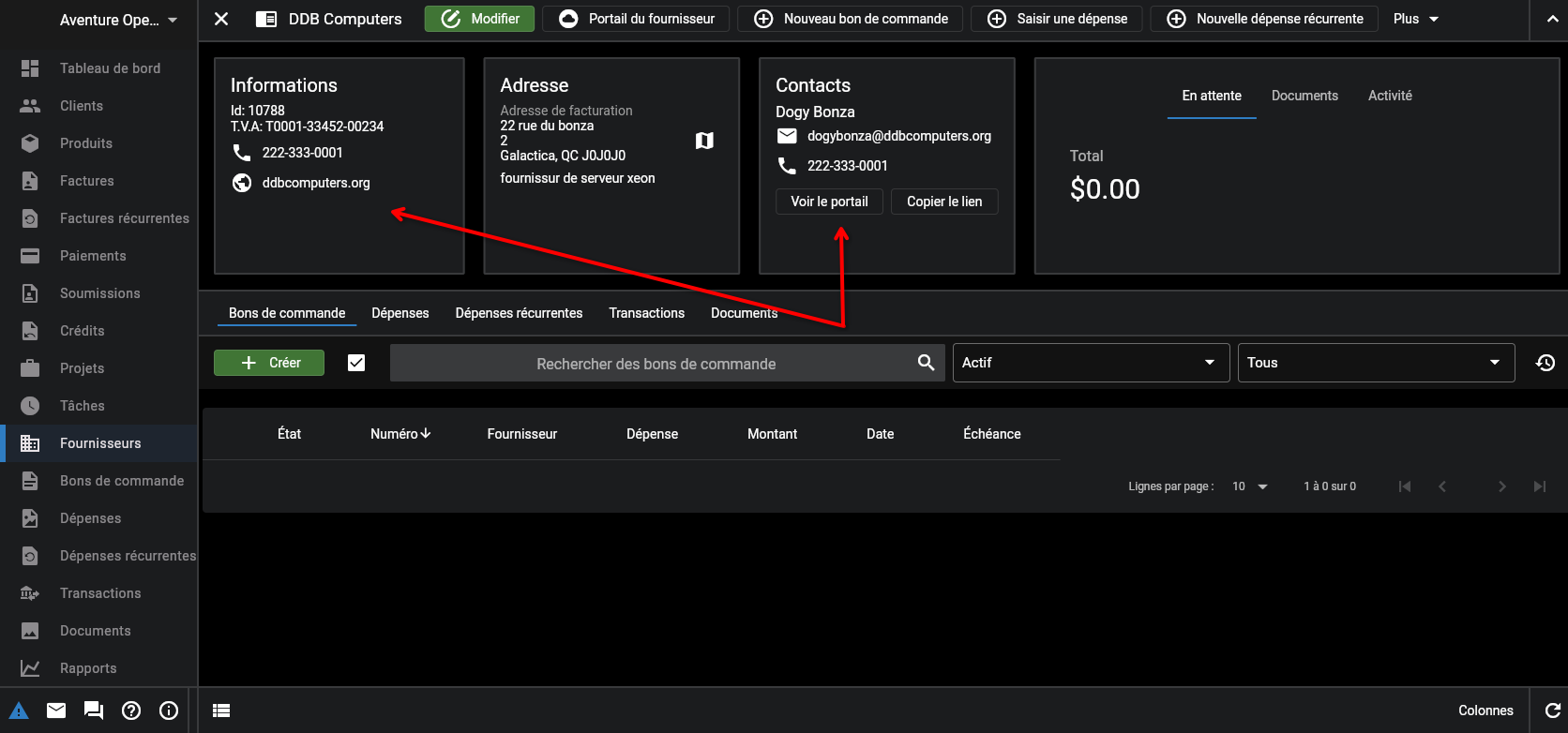Open the Tous filter dropdown
Image resolution: width=1568 pixels, height=733 pixels.
tap(1376, 363)
